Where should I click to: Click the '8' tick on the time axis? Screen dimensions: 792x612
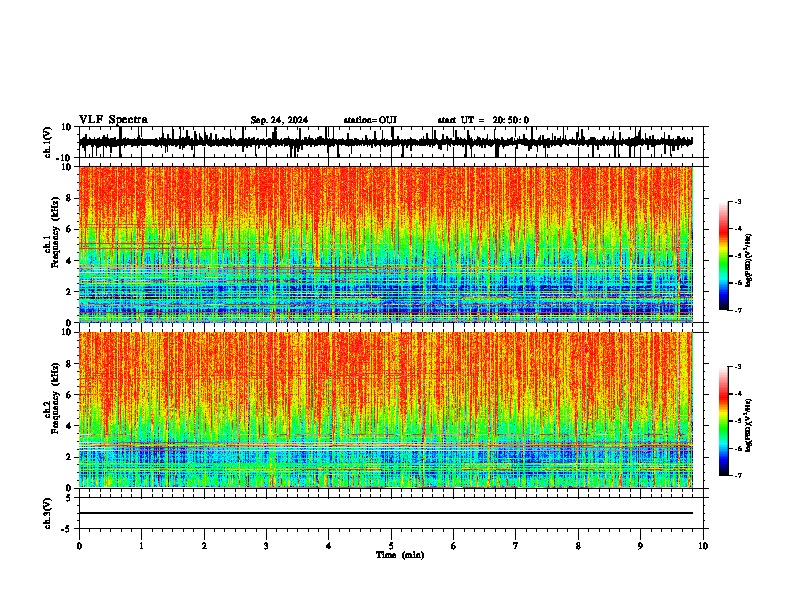[x=578, y=546]
